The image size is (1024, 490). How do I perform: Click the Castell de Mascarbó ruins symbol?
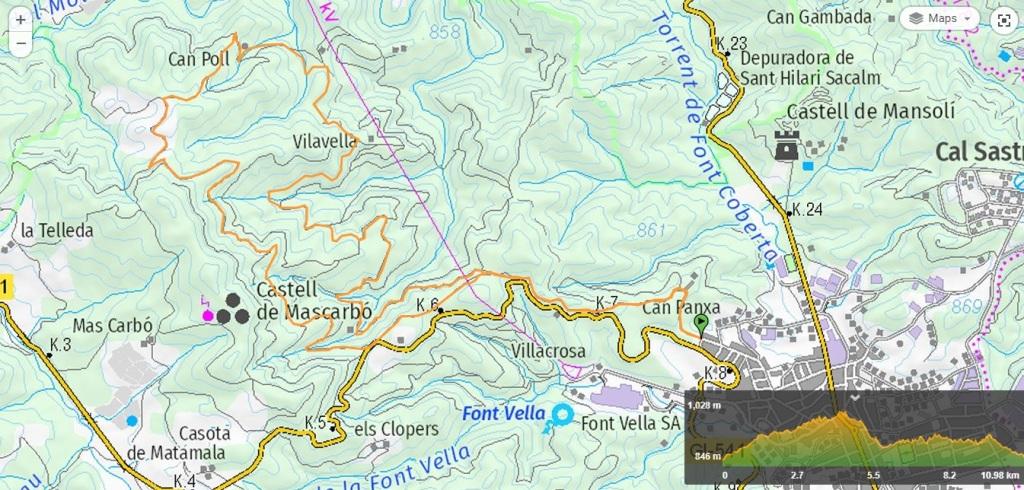click(232, 309)
